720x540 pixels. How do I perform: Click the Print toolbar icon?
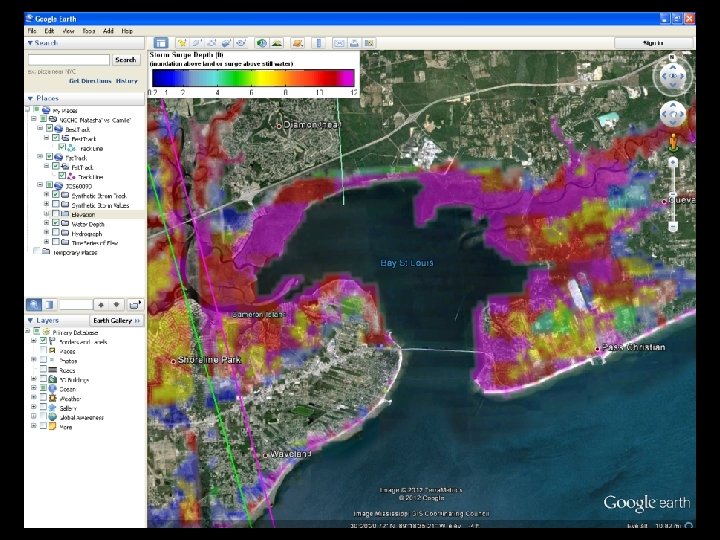pyautogui.click(x=354, y=43)
